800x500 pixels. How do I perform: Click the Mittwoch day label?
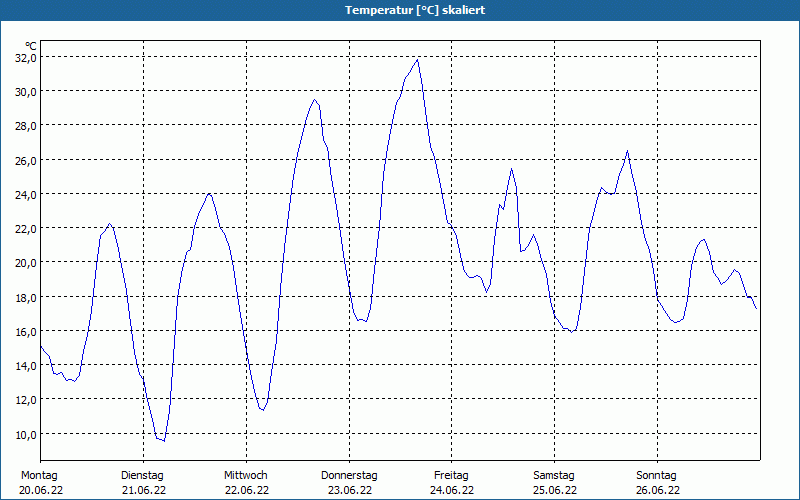click(245, 475)
